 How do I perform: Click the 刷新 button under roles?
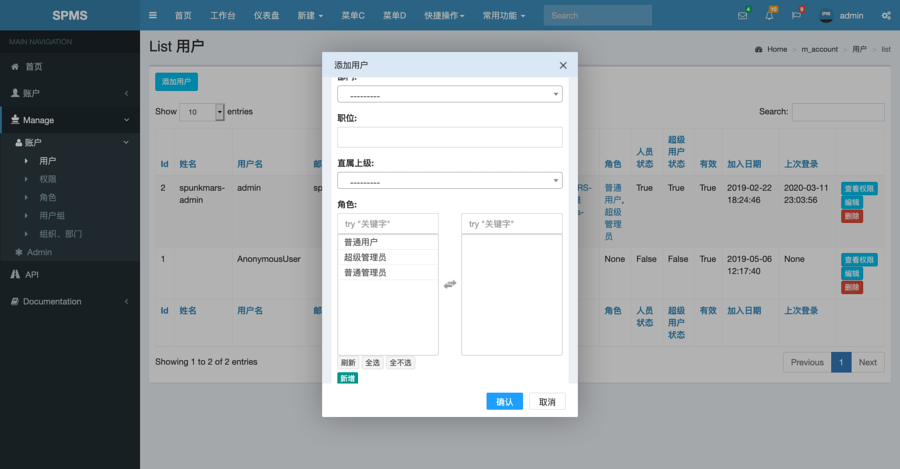[348, 363]
